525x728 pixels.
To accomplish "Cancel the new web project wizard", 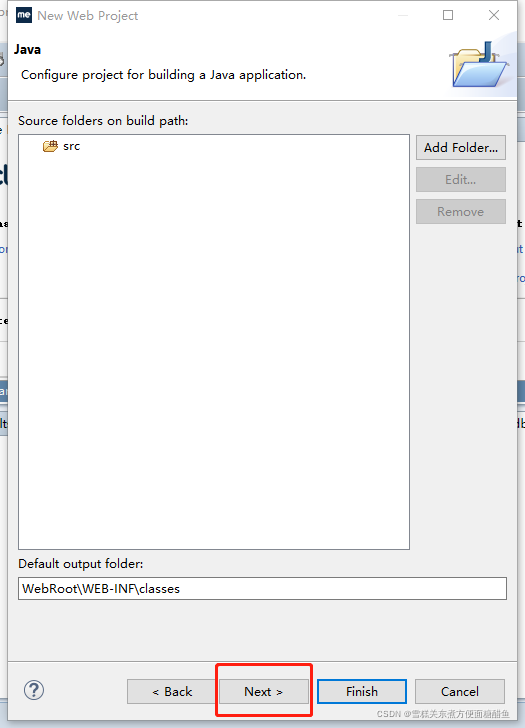I will [x=460, y=692].
